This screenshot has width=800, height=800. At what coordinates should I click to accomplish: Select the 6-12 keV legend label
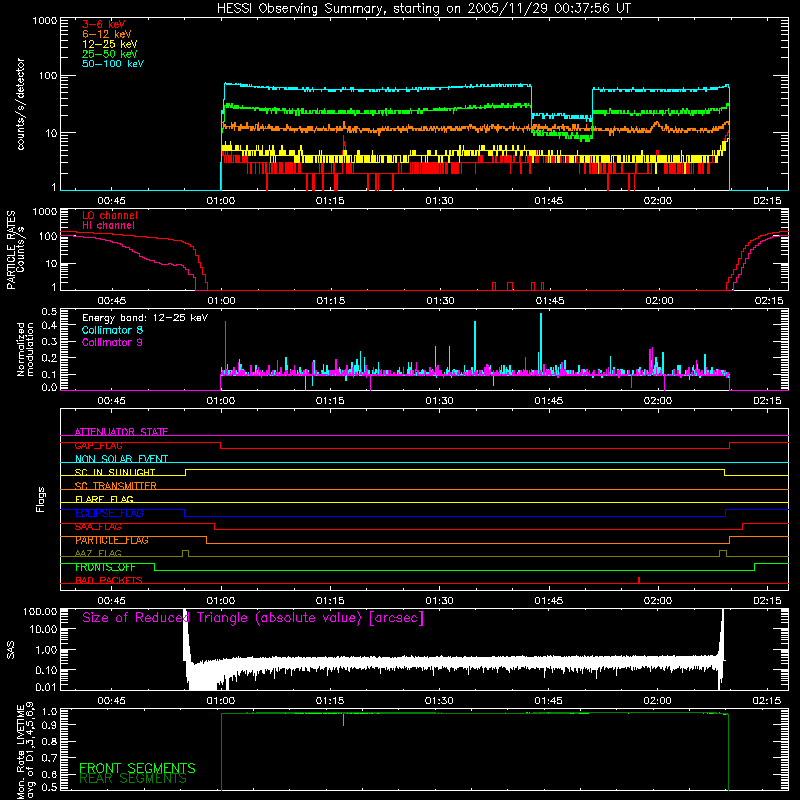click(x=107, y=34)
